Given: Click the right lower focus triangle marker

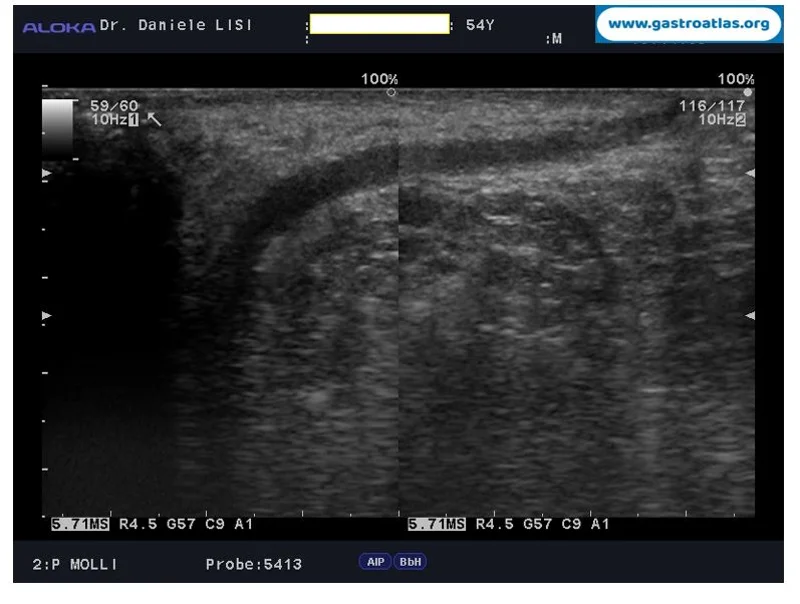Looking at the screenshot, I should click(x=750, y=316).
